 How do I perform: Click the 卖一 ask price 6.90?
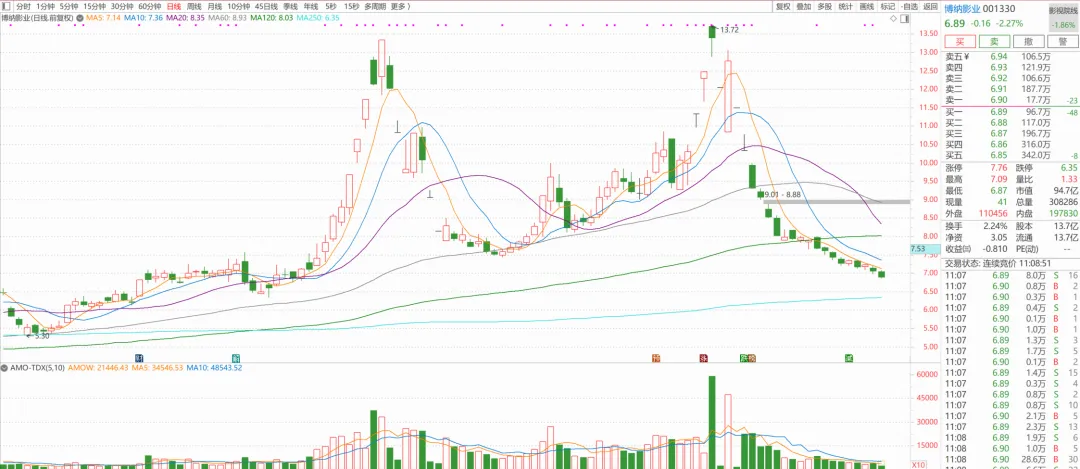pyautogui.click(x=999, y=100)
